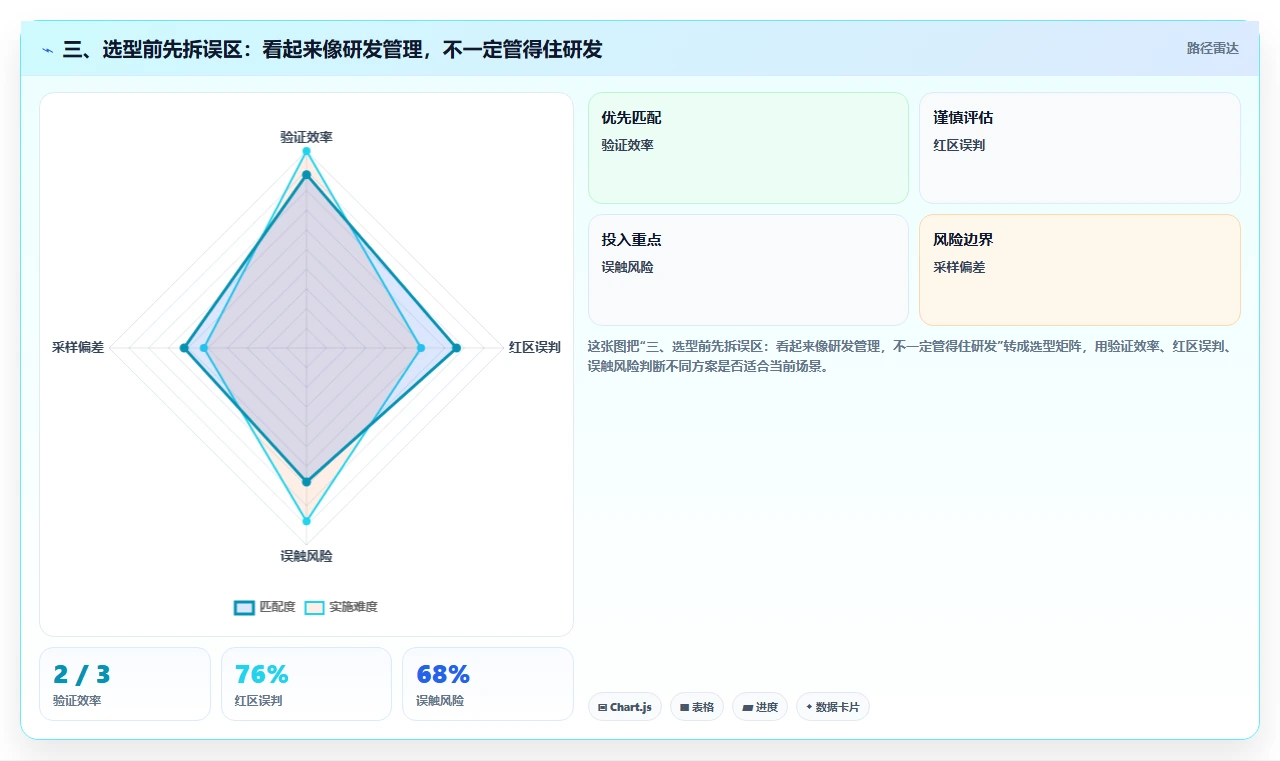Click the 路径雷达 label in header
The height and width of the screenshot is (761, 1280).
[x=1212, y=48]
